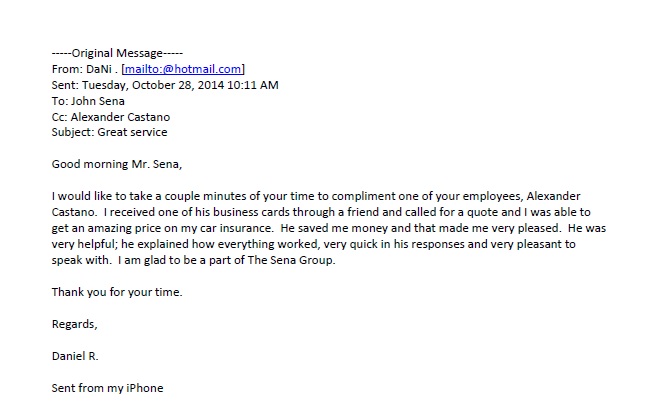The width and height of the screenshot is (662, 413).
Task: Click Alexander Castano in the Cc line
Action: (120, 117)
